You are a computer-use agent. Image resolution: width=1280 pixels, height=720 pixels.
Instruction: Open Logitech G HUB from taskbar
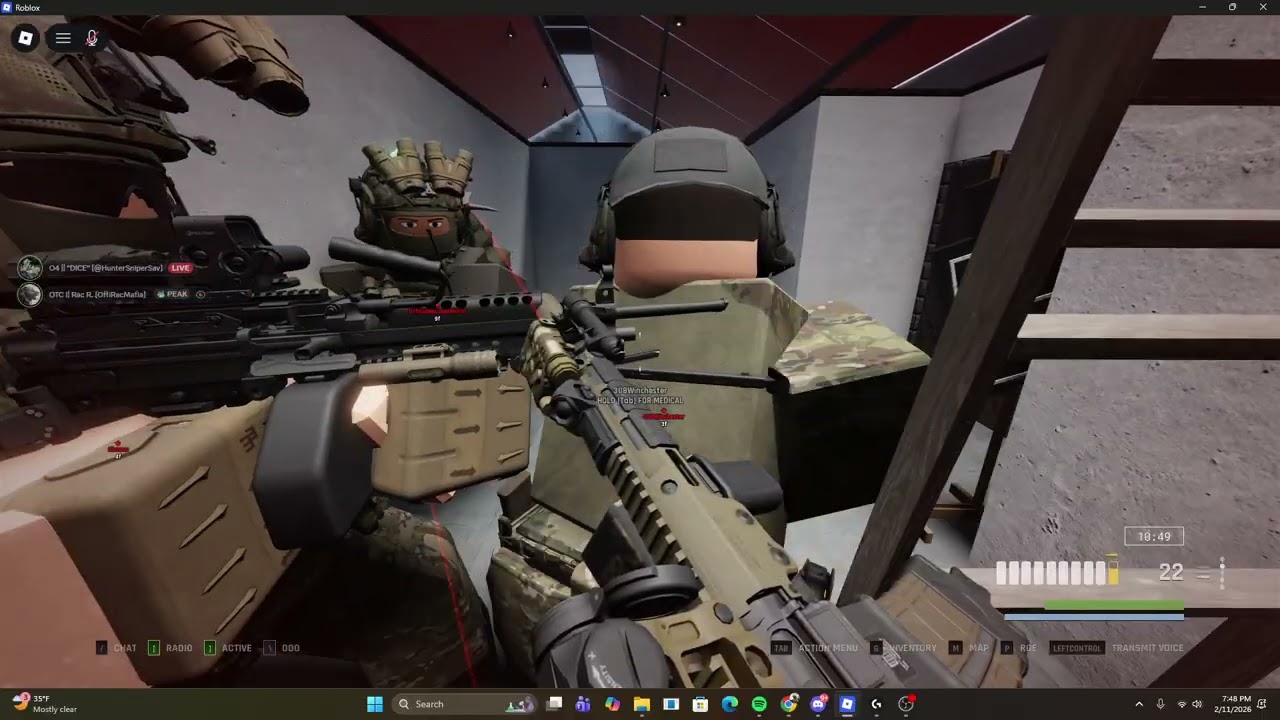877,704
